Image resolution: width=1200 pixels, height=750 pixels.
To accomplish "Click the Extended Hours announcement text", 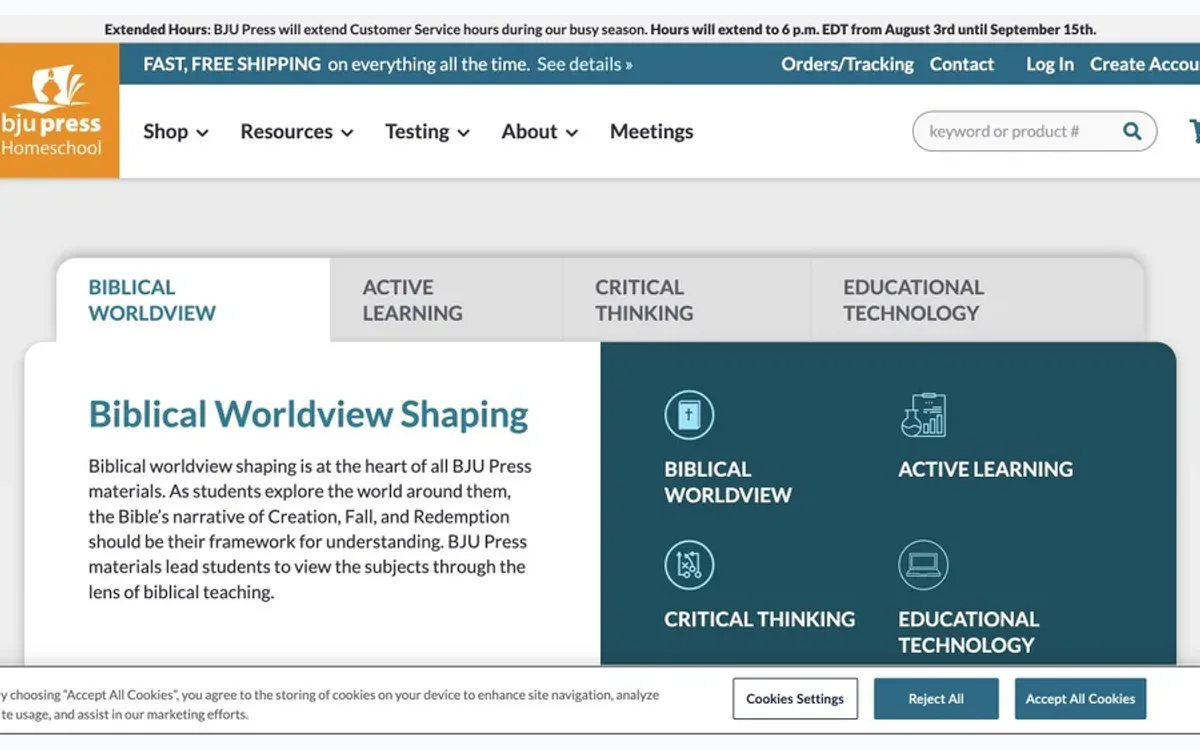I will tap(600, 29).
